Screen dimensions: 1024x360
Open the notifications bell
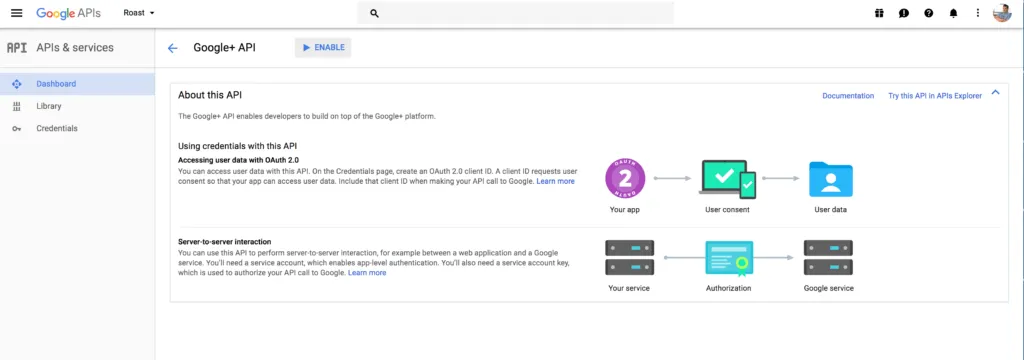point(953,13)
